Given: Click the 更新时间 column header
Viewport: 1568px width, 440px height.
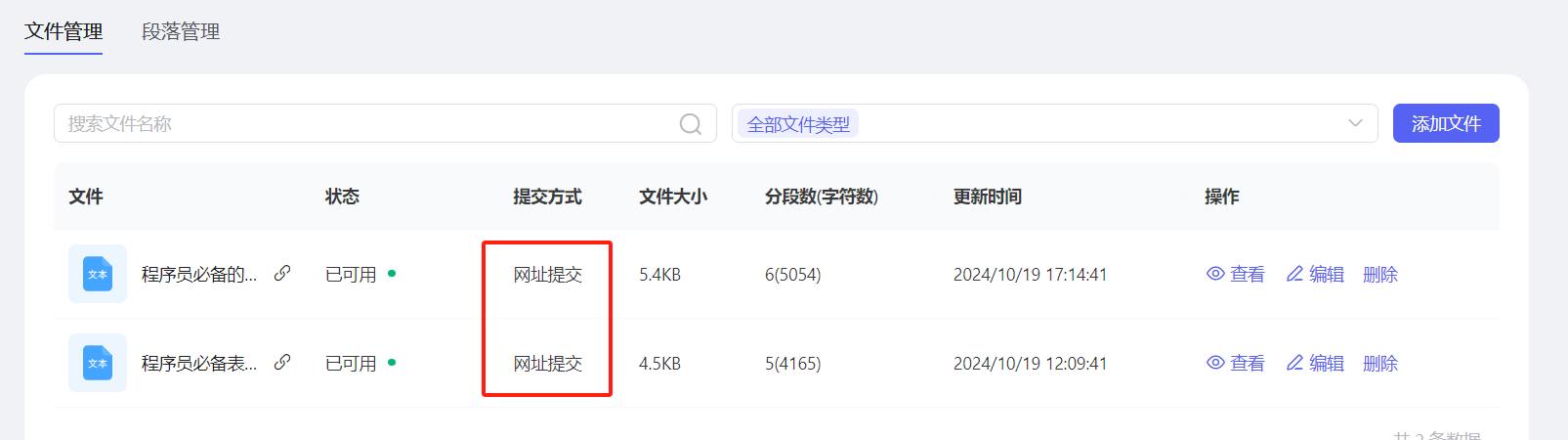Looking at the screenshot, I should click(988, 197).
